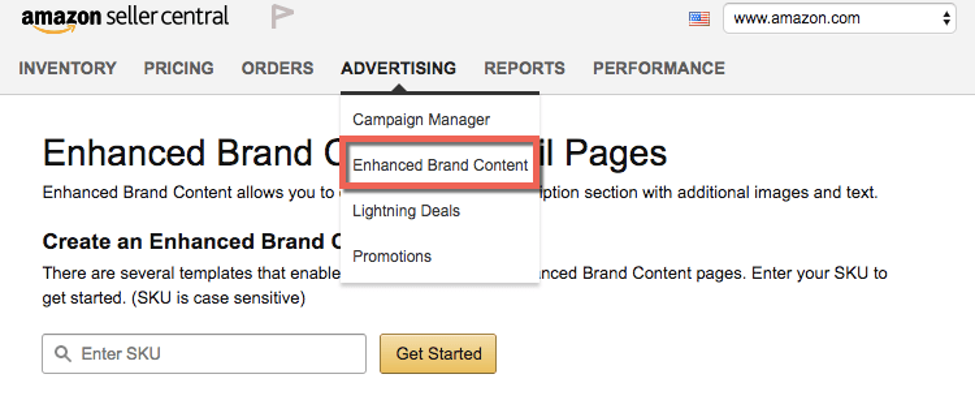Select Promotions in the Advertising menu
The image size is (977, 400).
[392, 256]
